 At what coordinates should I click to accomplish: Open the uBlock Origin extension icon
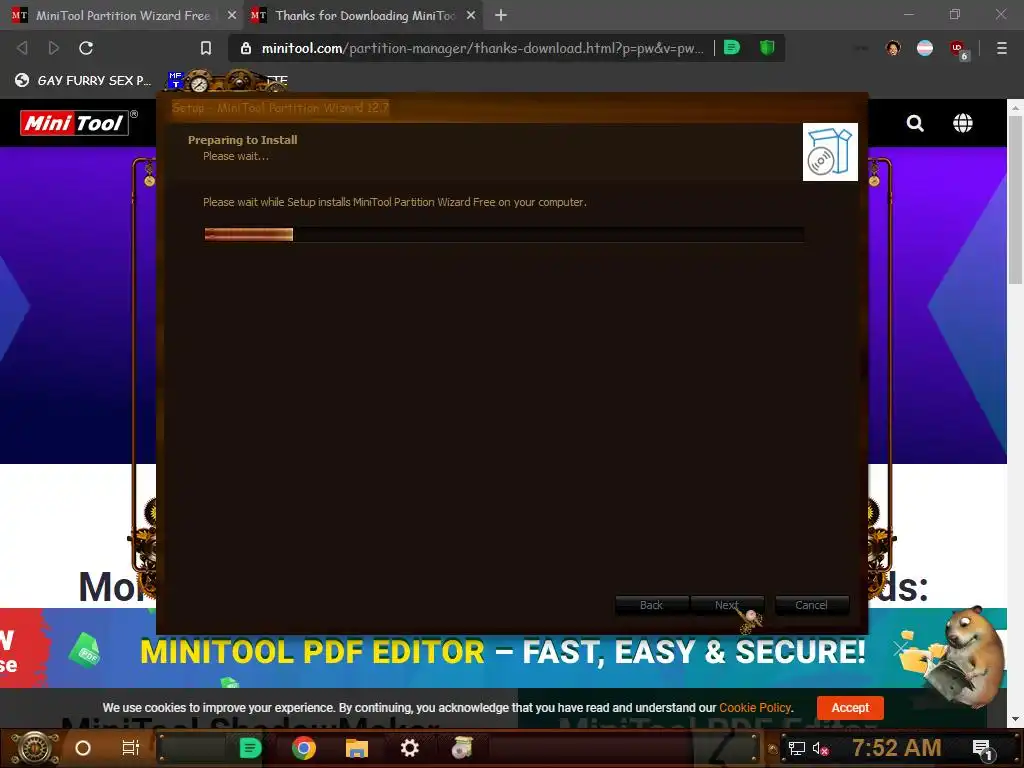point(958,49)
